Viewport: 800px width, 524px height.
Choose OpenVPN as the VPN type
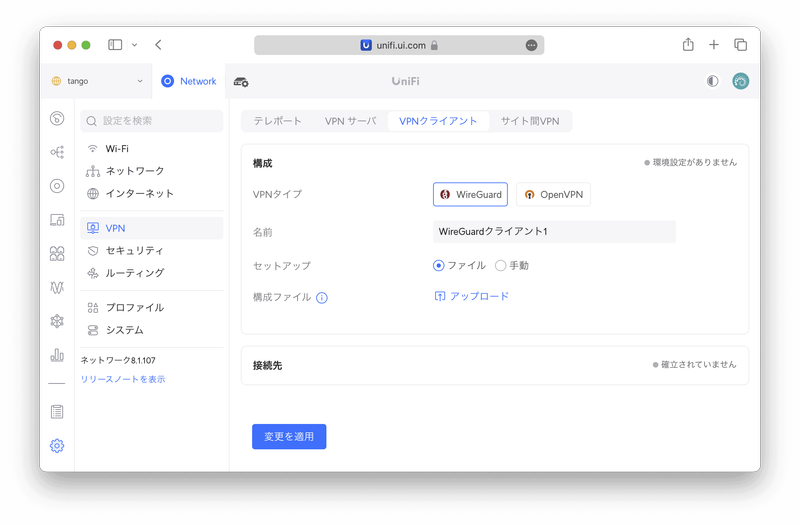tap(553, 194)
